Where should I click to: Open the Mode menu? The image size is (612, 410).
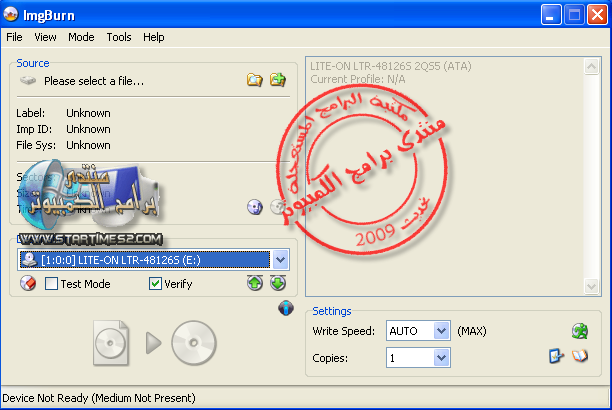81,37
